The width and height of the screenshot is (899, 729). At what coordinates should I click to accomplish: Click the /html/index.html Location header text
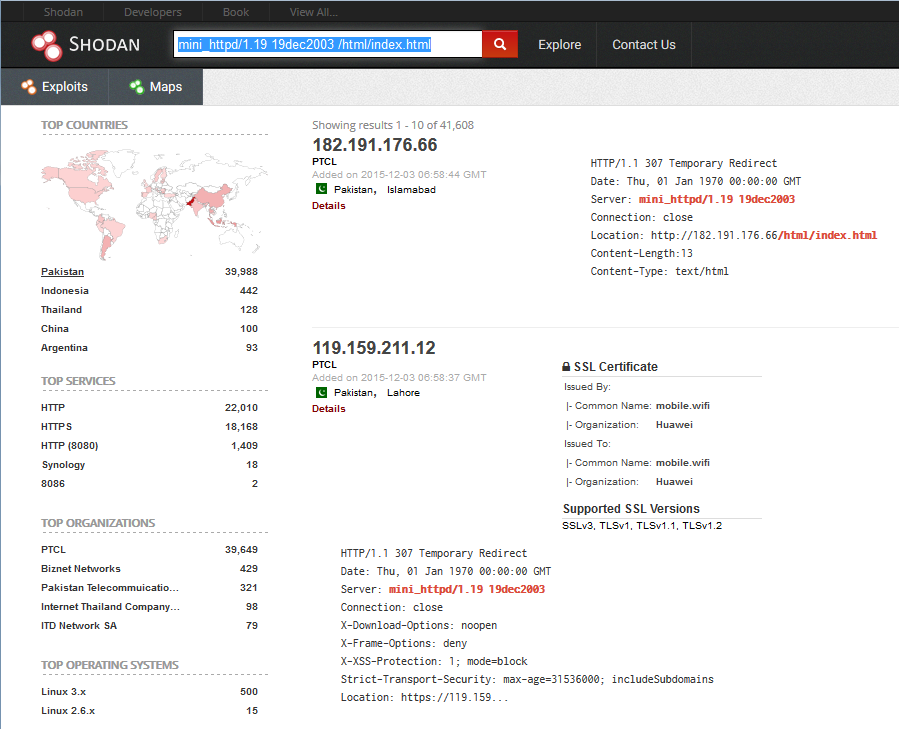[x=827, y=235]
